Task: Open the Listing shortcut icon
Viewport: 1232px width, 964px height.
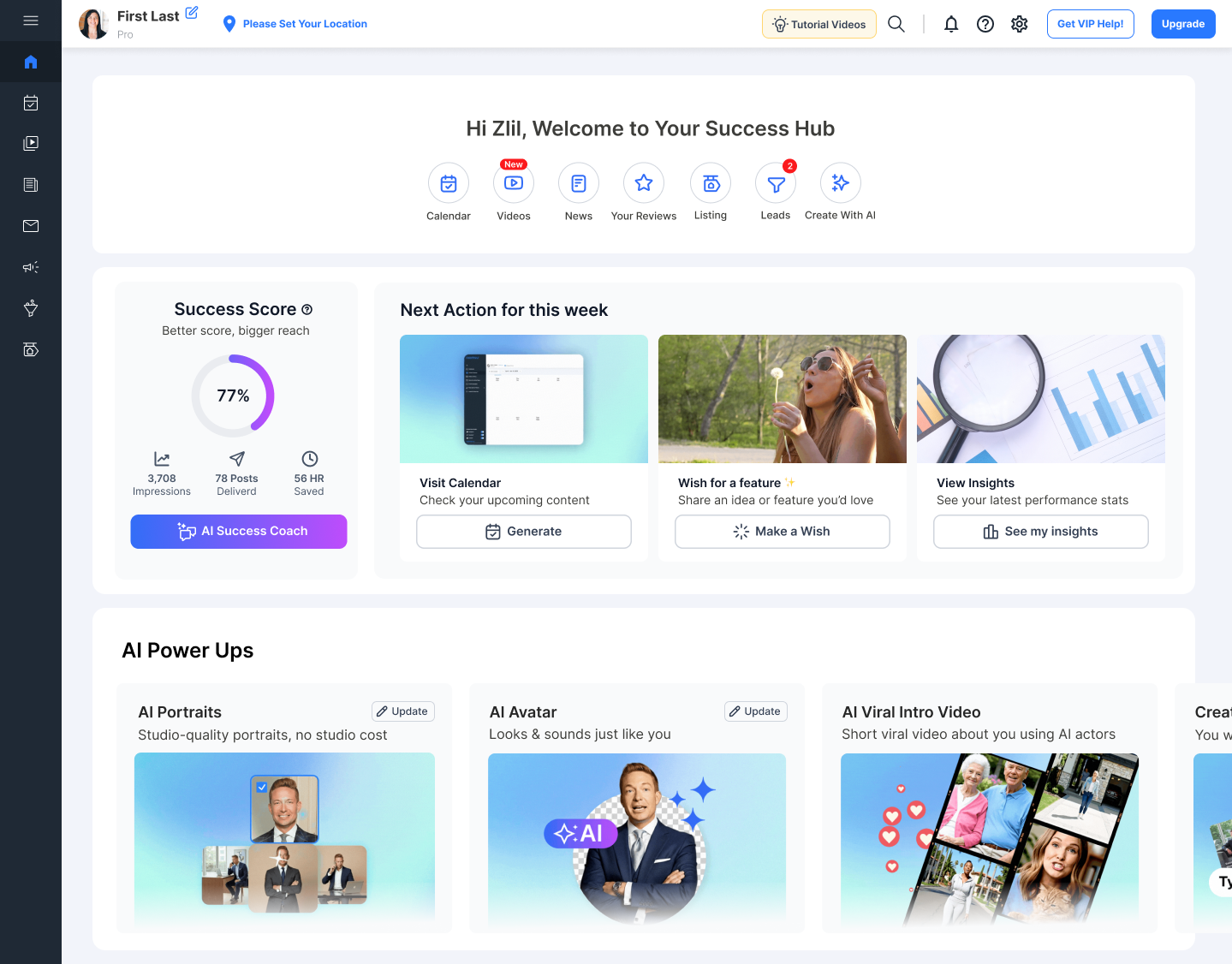Action: point(711,183)
